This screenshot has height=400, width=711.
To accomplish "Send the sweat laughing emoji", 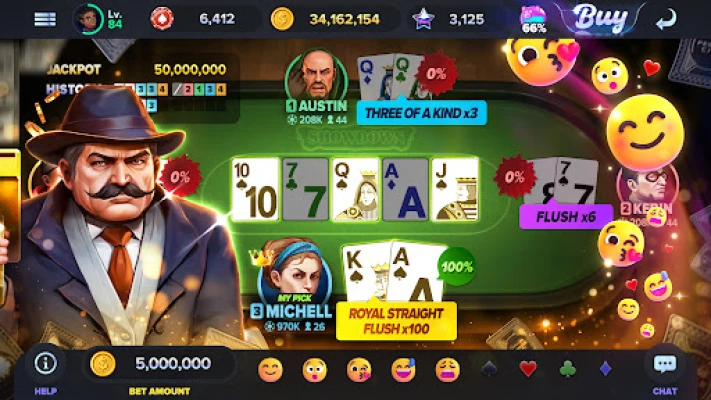I will coord(404,370).
